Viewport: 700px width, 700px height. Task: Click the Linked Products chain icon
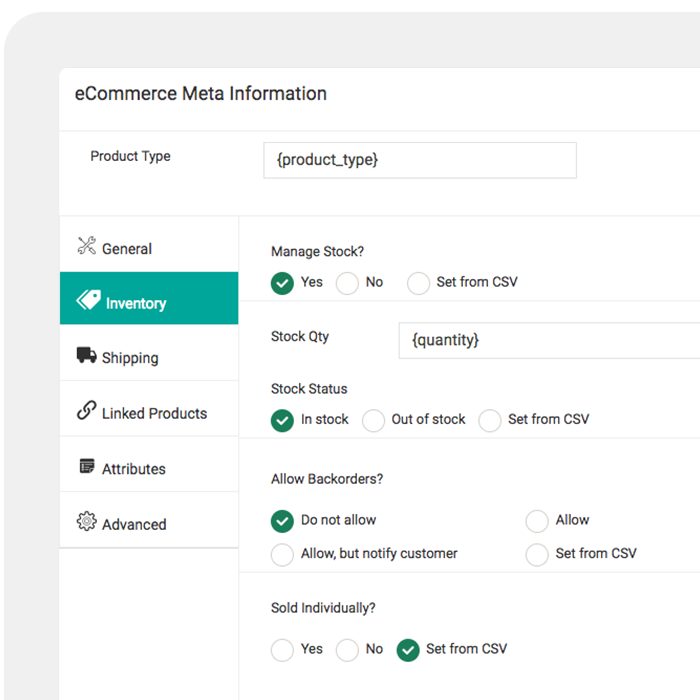tap(86, 410)
